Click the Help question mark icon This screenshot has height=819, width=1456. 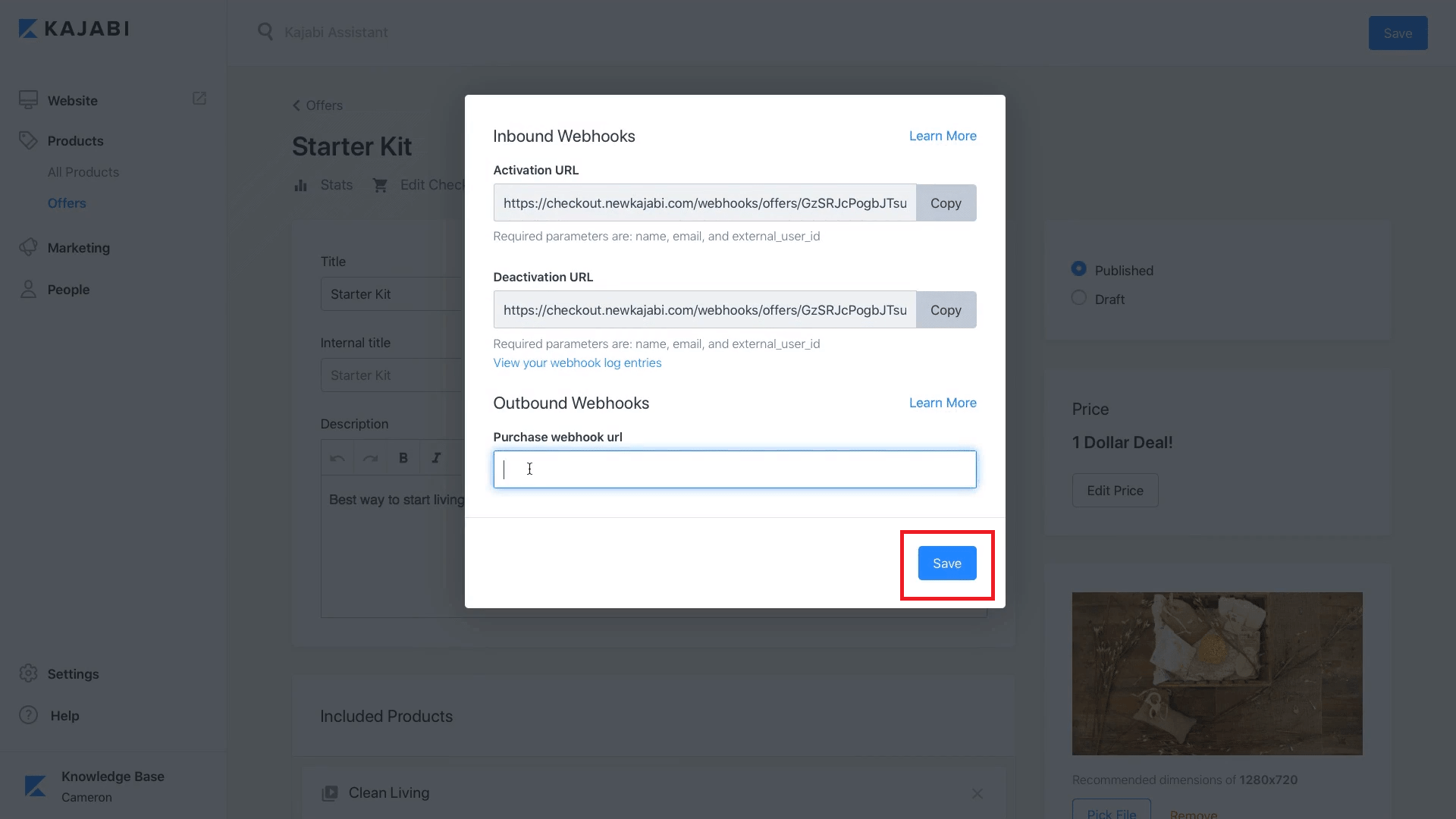pyautogui.click(x=27, y=715)
